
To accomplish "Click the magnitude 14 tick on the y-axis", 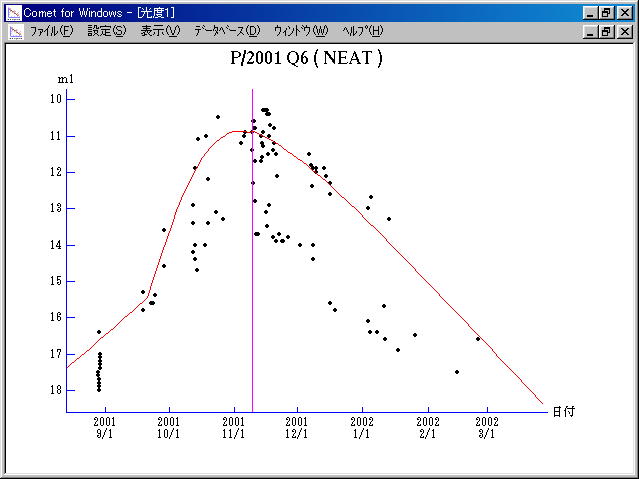I will coord(56,245).
